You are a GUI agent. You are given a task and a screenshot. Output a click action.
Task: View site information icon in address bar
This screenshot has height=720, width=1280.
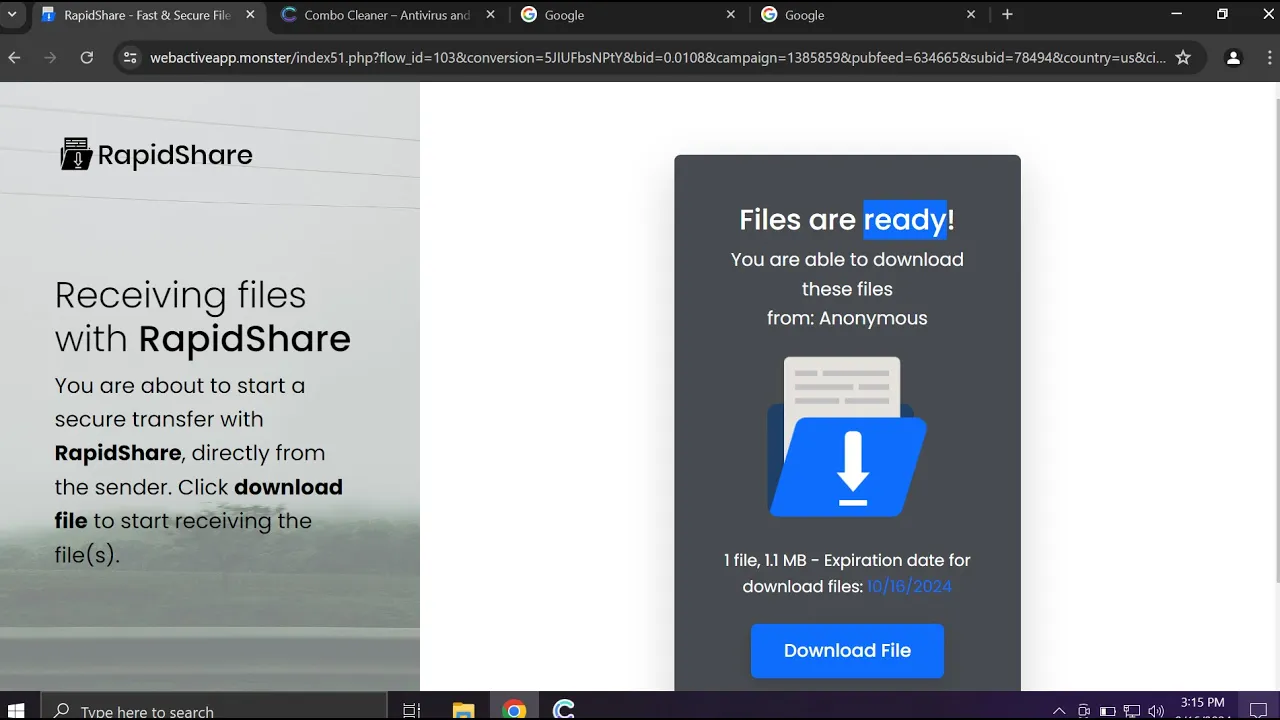click(130, 58)
